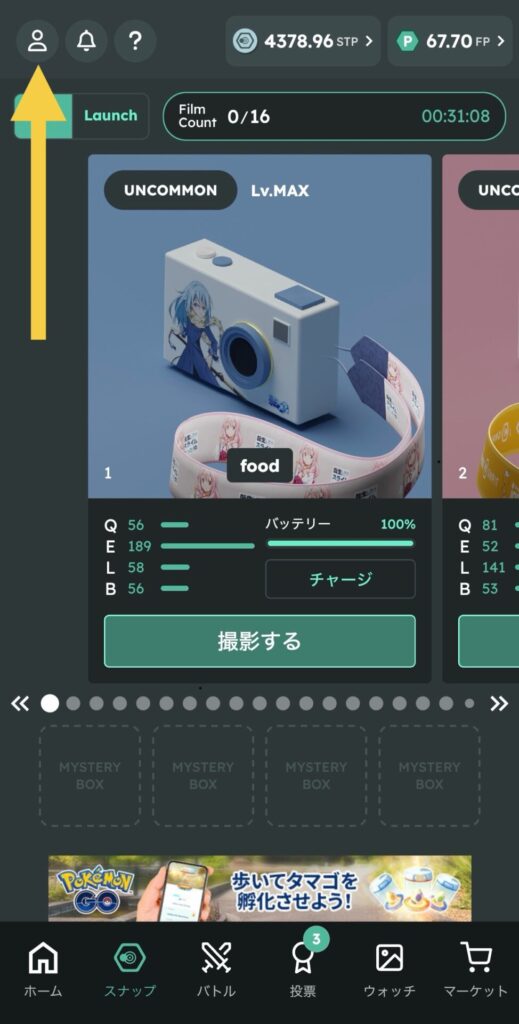Click the battery 100% progress bar
This screenshot has width=519, height=1024.
point(340,543)
